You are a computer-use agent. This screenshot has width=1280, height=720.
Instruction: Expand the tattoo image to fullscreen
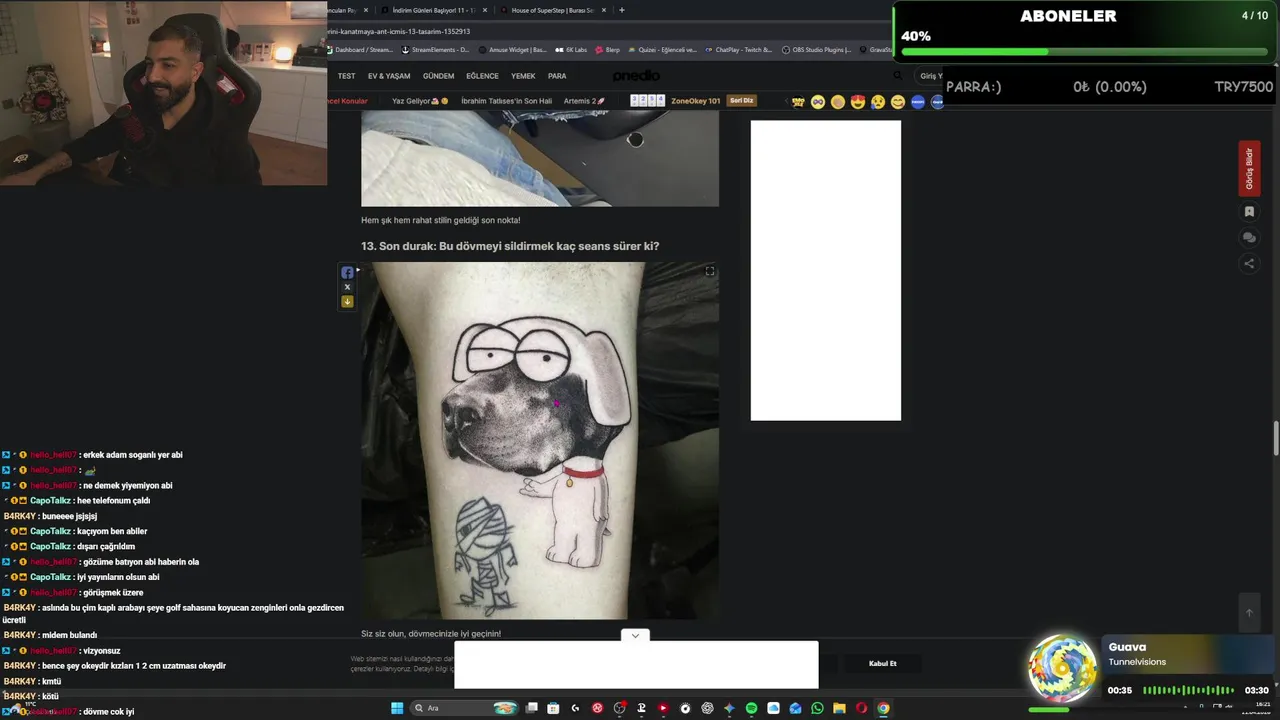(709, 271)
